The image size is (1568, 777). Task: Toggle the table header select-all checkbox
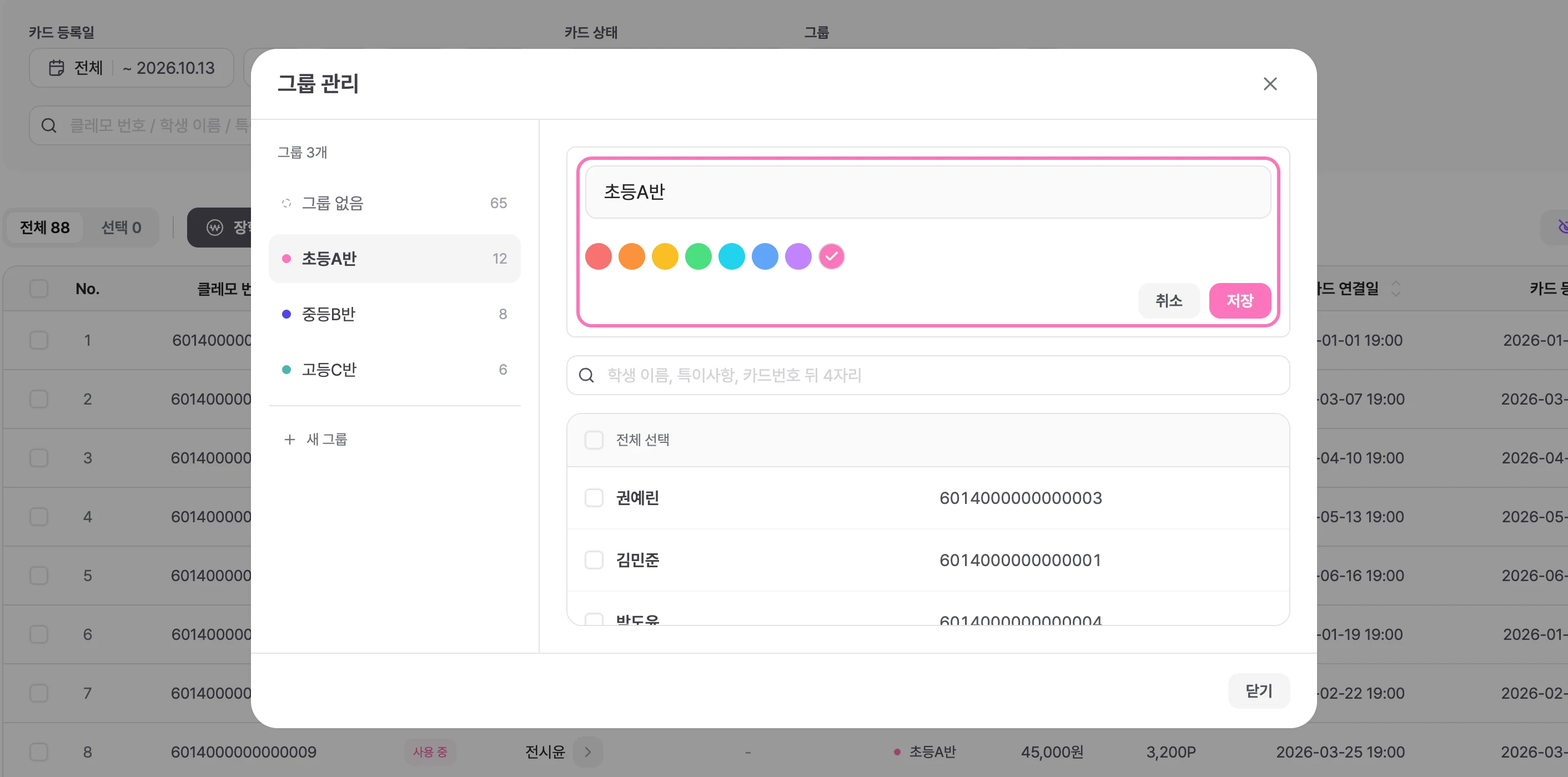tap(39, 289)
